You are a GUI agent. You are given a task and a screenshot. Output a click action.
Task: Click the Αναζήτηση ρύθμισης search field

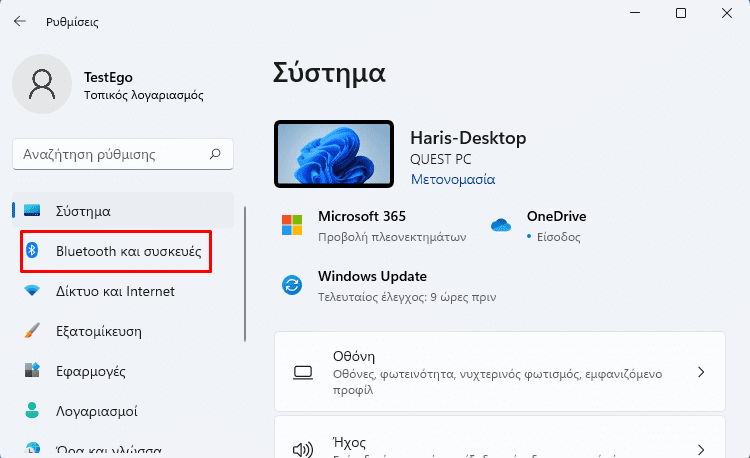123,154
